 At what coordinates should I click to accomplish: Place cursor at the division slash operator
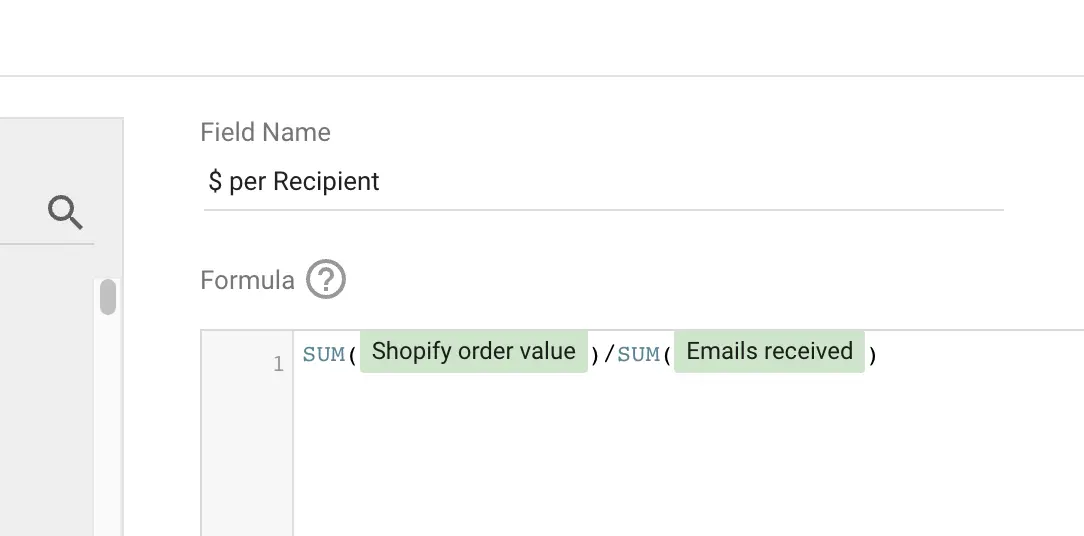[609, 354]
